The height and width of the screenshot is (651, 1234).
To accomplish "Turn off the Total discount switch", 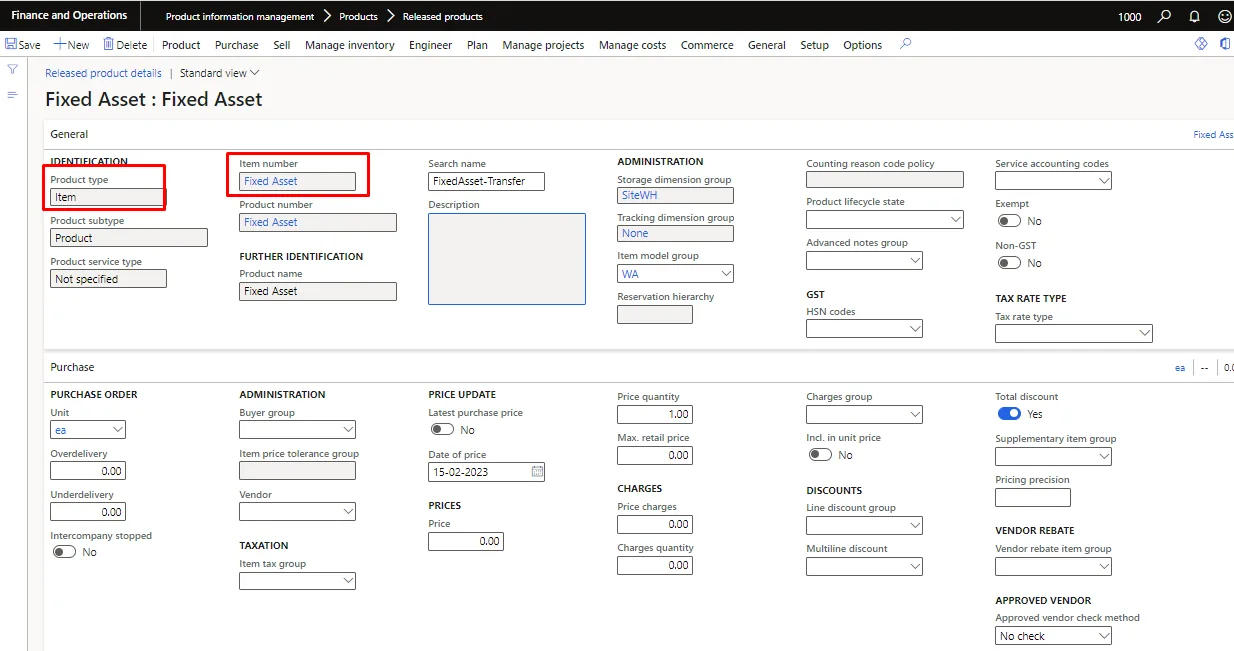I will pyautogui.click(x=1009, y=413).
